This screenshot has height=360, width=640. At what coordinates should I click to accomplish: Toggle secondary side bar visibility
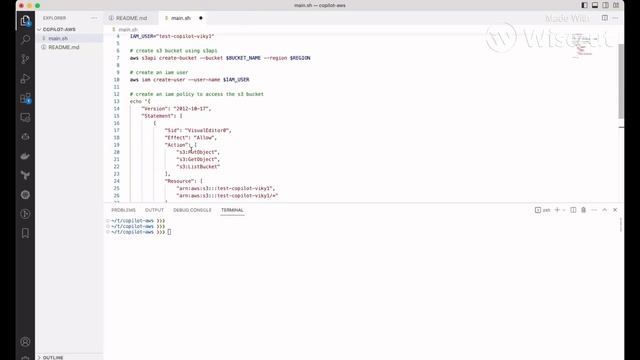pos(606,5)
